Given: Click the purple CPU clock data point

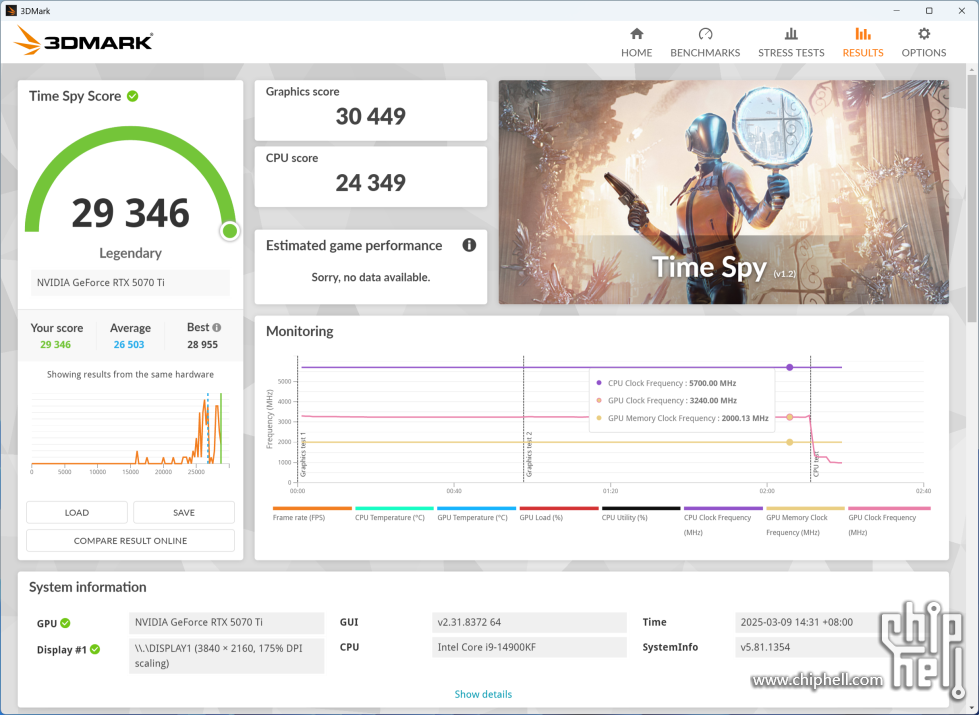Looking at the screenshot, I should coord(790,367).
